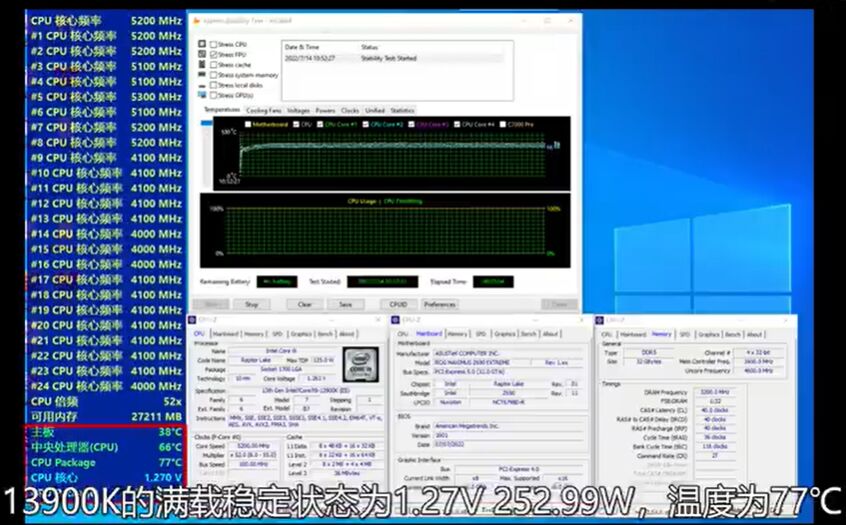Open the Mainboard tab in the CPU-Z window showing Timings
This screenshot has width=846, height=525.
tap(633, 334)
